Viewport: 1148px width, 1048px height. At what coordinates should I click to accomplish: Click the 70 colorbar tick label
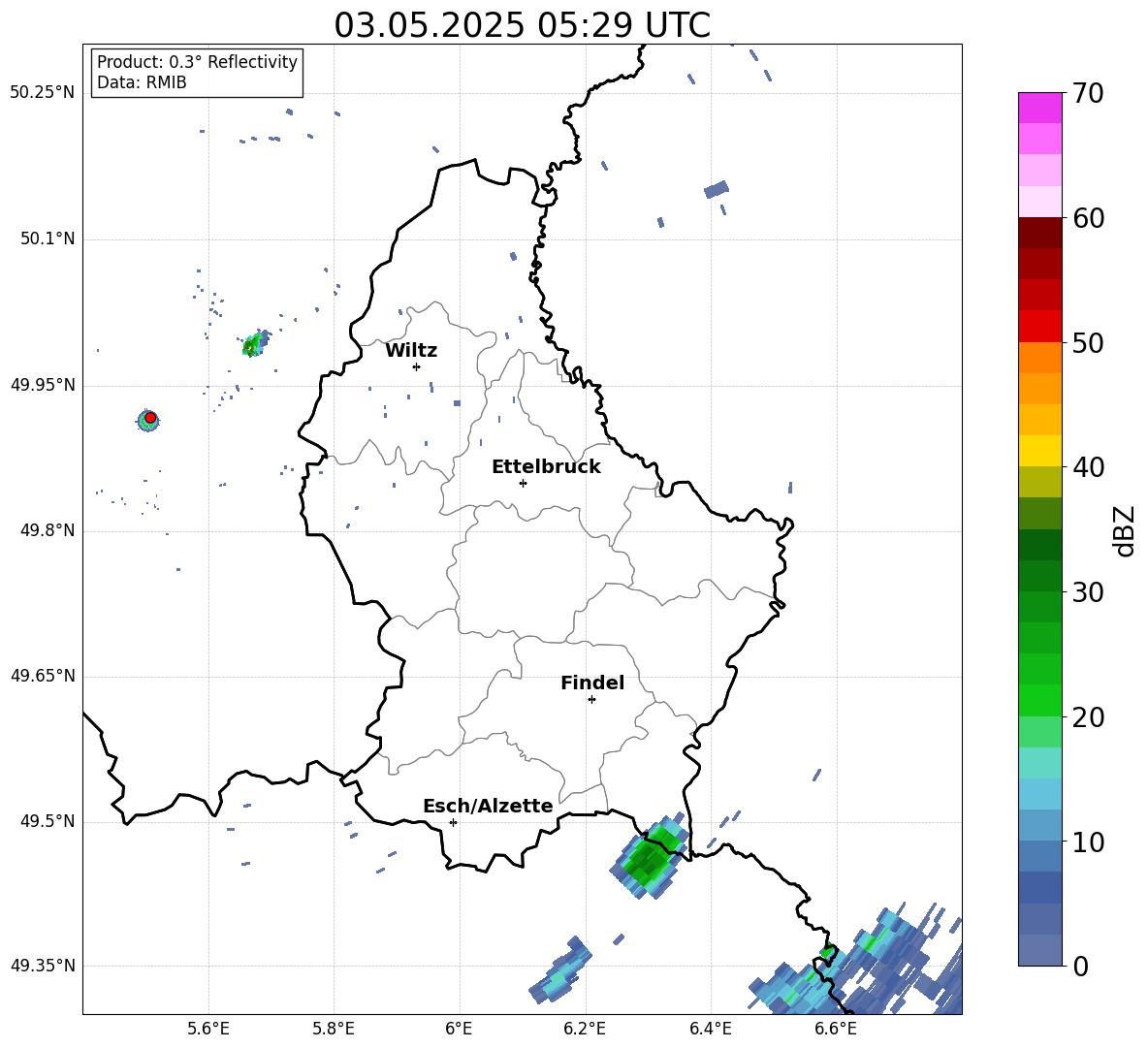point(1088,93)
